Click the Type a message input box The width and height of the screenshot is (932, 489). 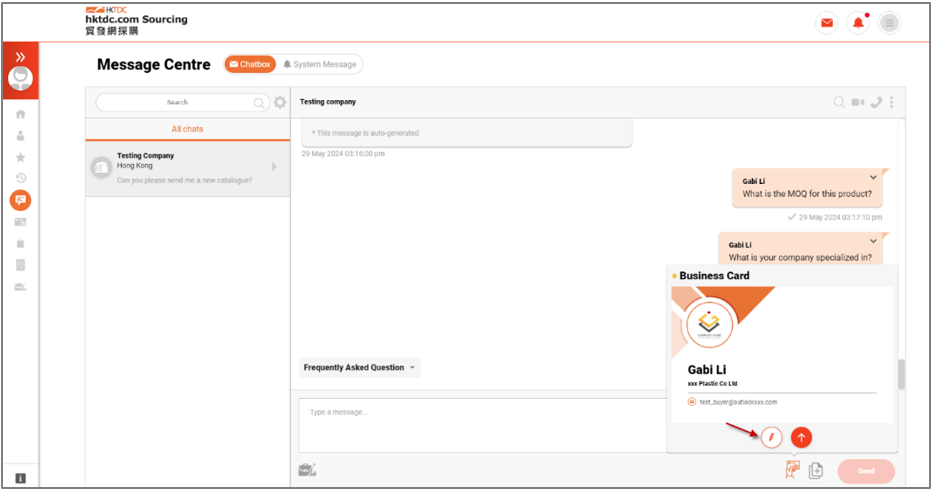point(481,425)
